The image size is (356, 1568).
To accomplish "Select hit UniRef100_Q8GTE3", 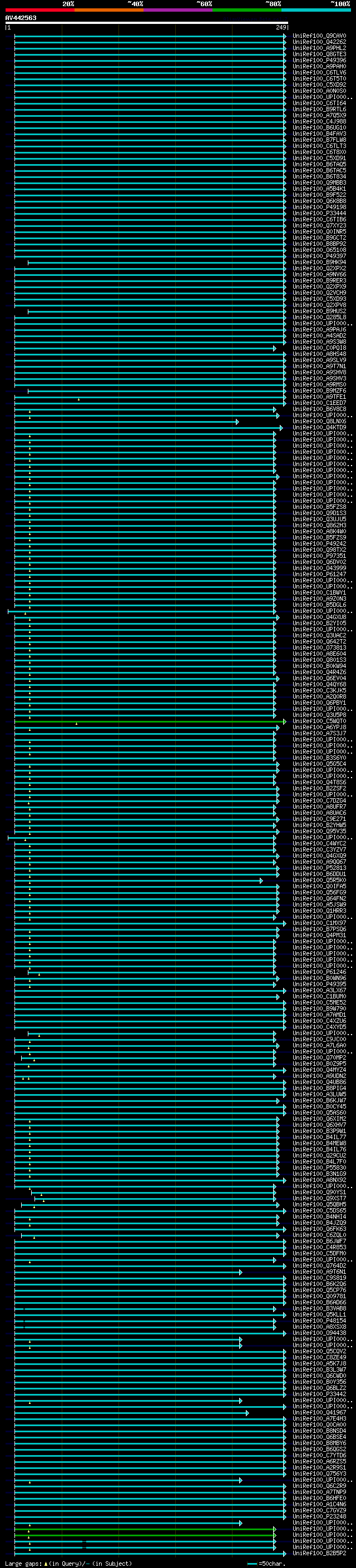I will [319, 54].
